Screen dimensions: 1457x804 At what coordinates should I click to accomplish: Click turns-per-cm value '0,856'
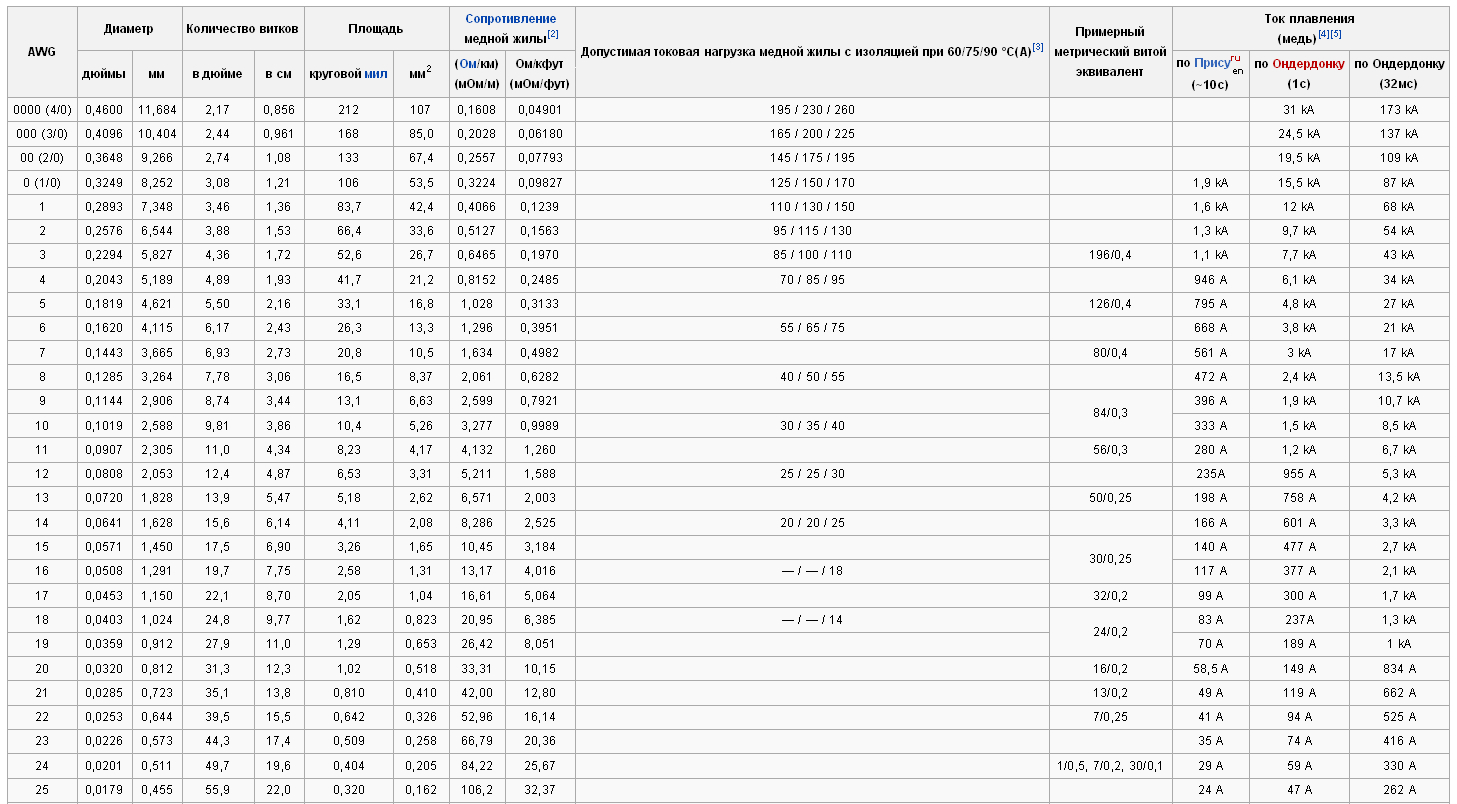click(x=279, y=110)
